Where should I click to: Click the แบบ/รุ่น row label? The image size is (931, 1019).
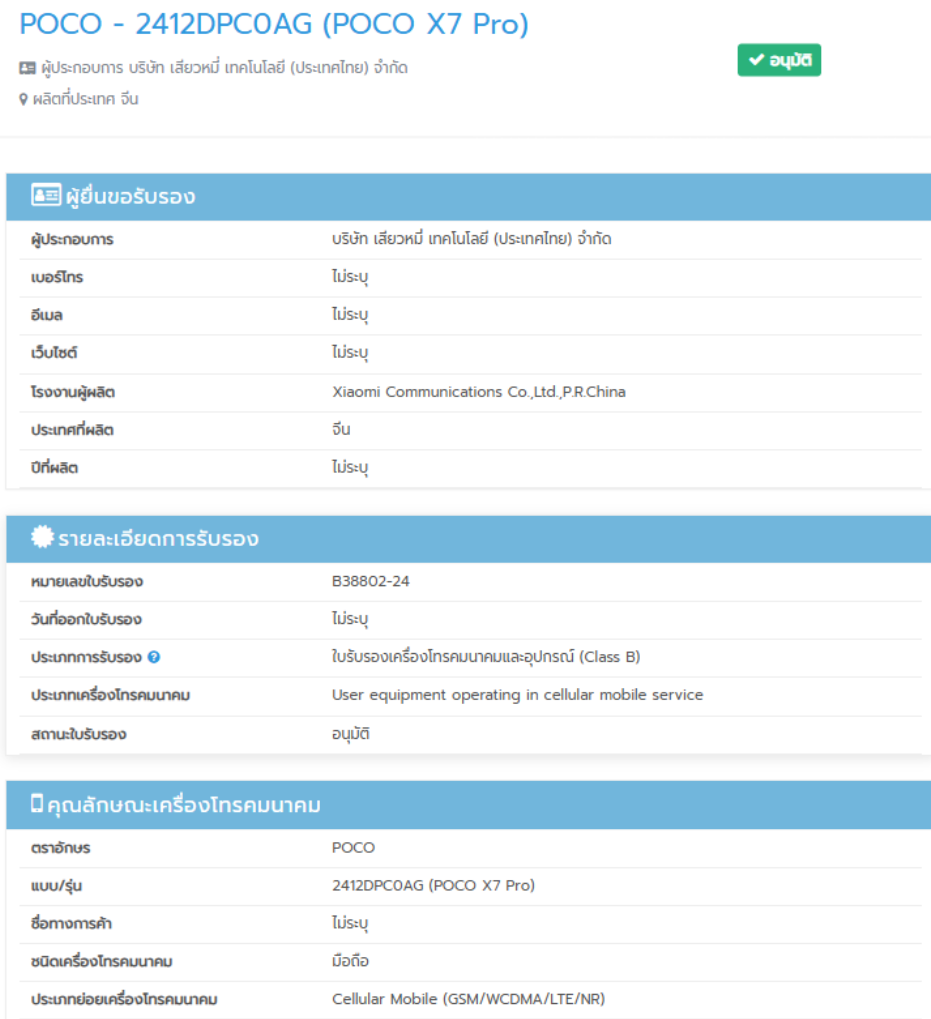pyautogui.click(x=57, y=886)
